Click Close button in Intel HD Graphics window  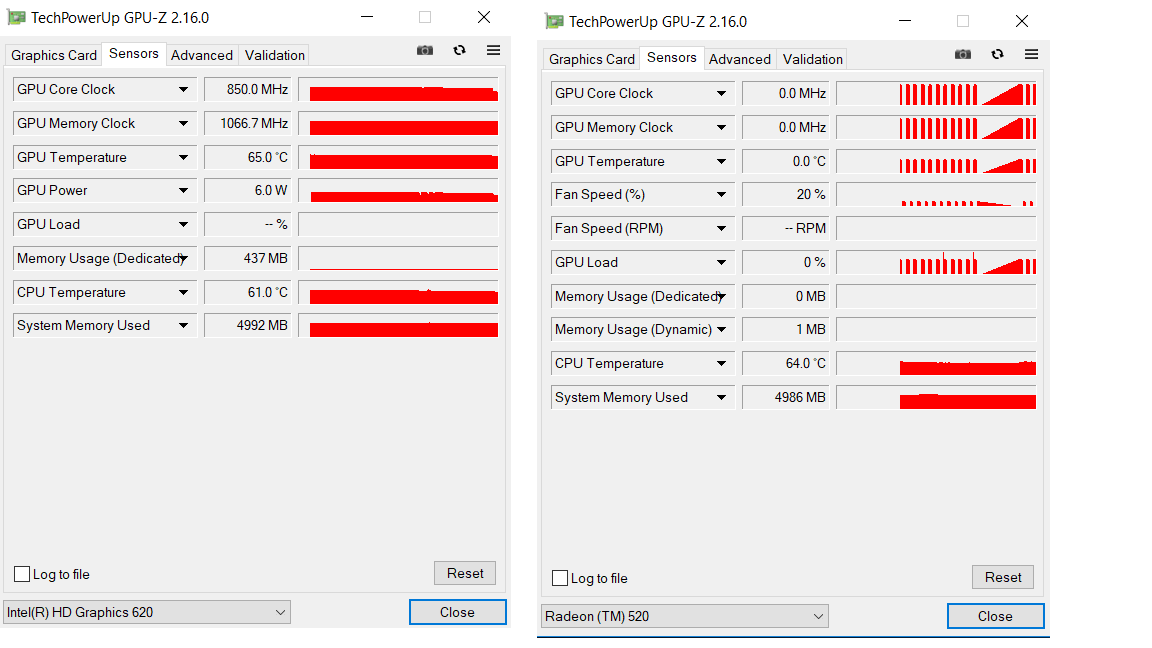pos(457,612)
